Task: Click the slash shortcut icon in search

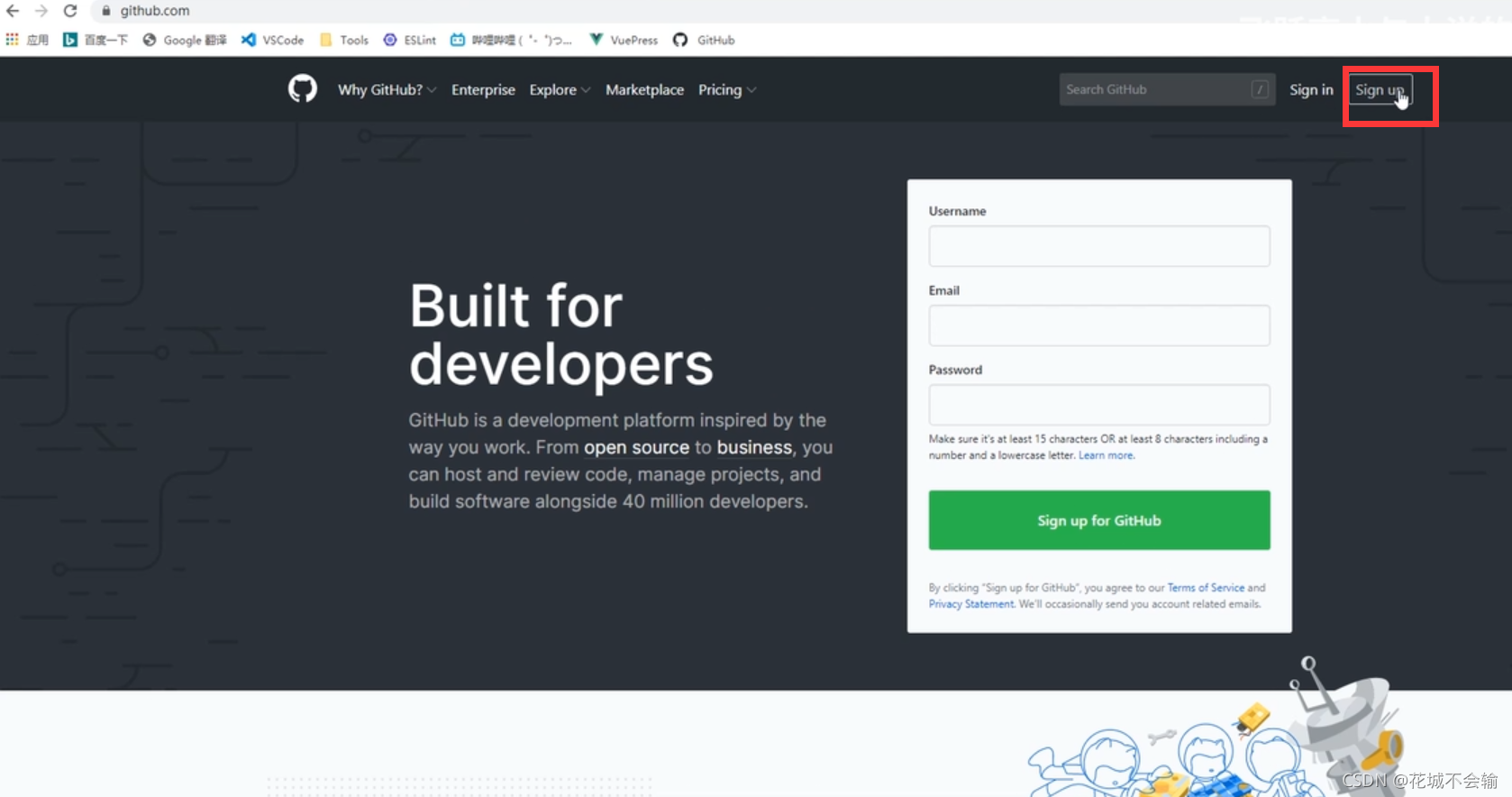Action: pos(1260,89)
